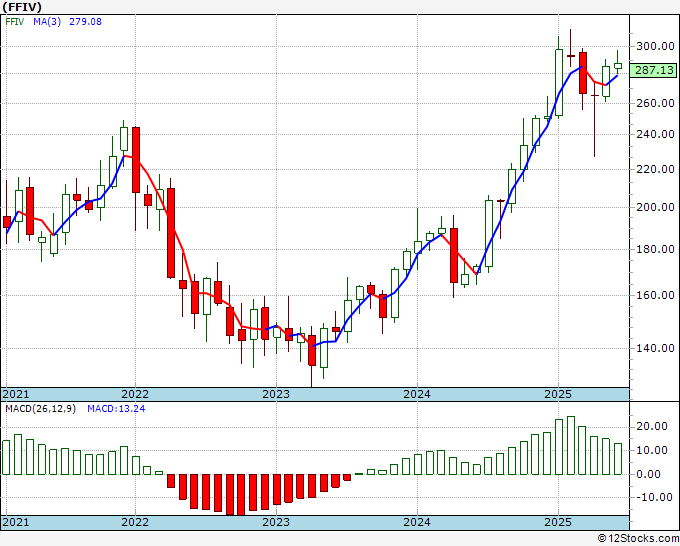Click the 260.00 price axis label
680x546 pixels.
655,103
